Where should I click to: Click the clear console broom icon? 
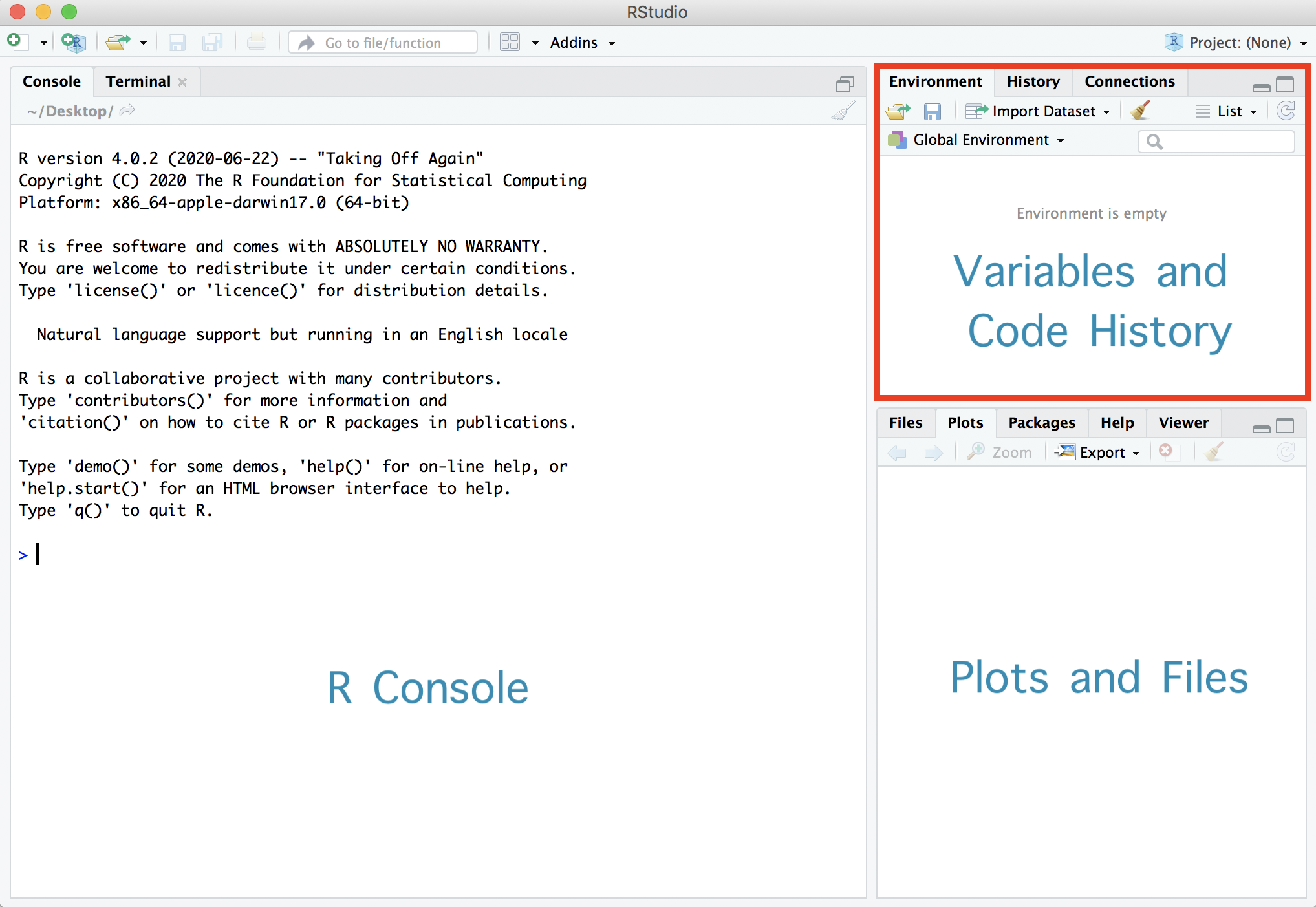[843, 111]
